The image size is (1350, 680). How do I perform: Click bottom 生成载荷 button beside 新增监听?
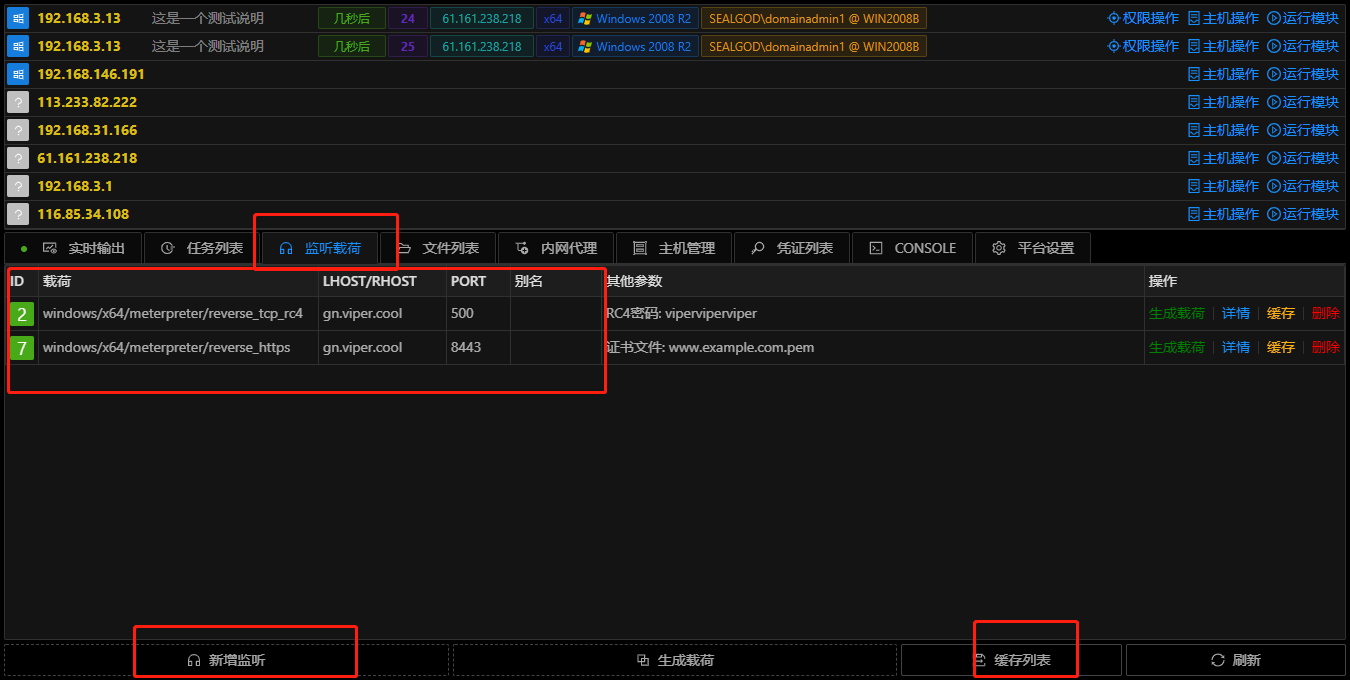point(675,660)
